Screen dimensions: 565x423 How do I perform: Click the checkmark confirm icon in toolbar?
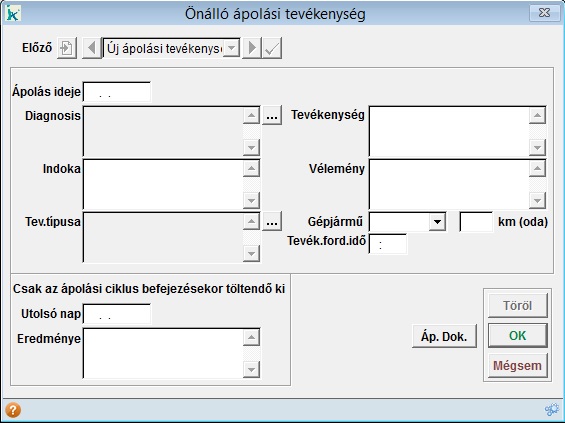(x=272, y=48)
